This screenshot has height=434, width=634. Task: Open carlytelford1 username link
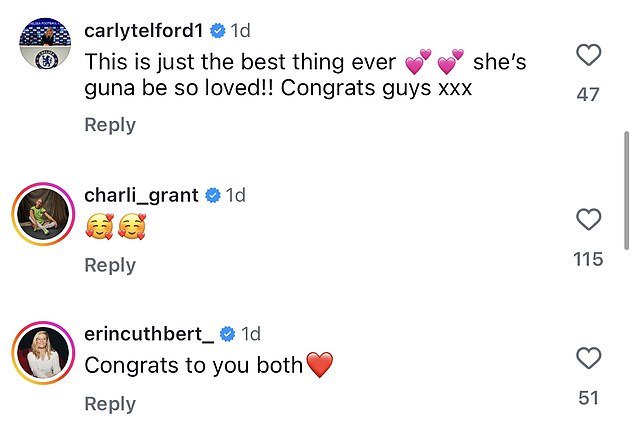pos(144,31)
